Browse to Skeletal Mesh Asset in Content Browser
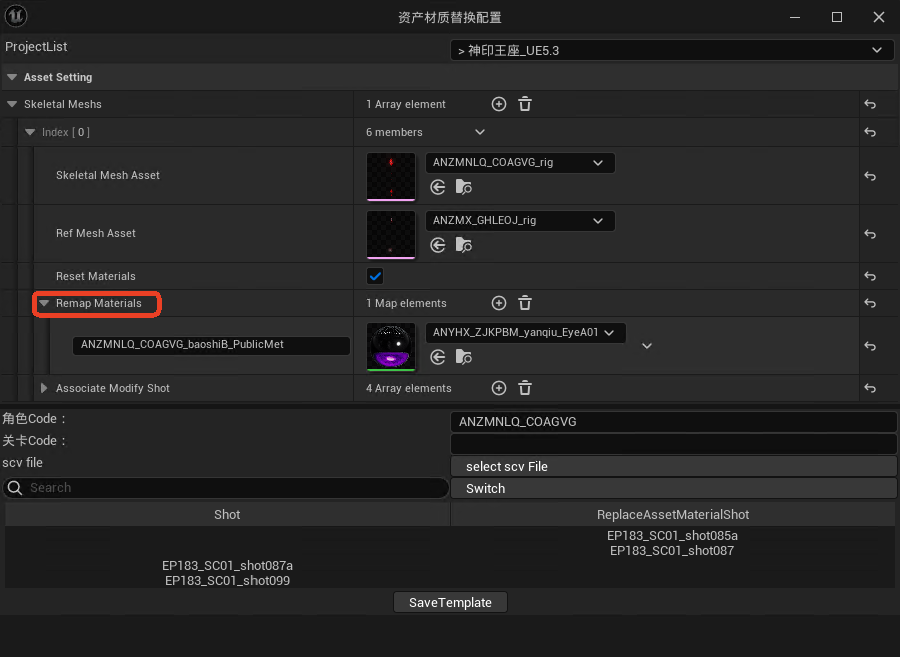Image resolution: width=900 pixels, height=657 pixels. pyautogui.click(x=463, y=187)
